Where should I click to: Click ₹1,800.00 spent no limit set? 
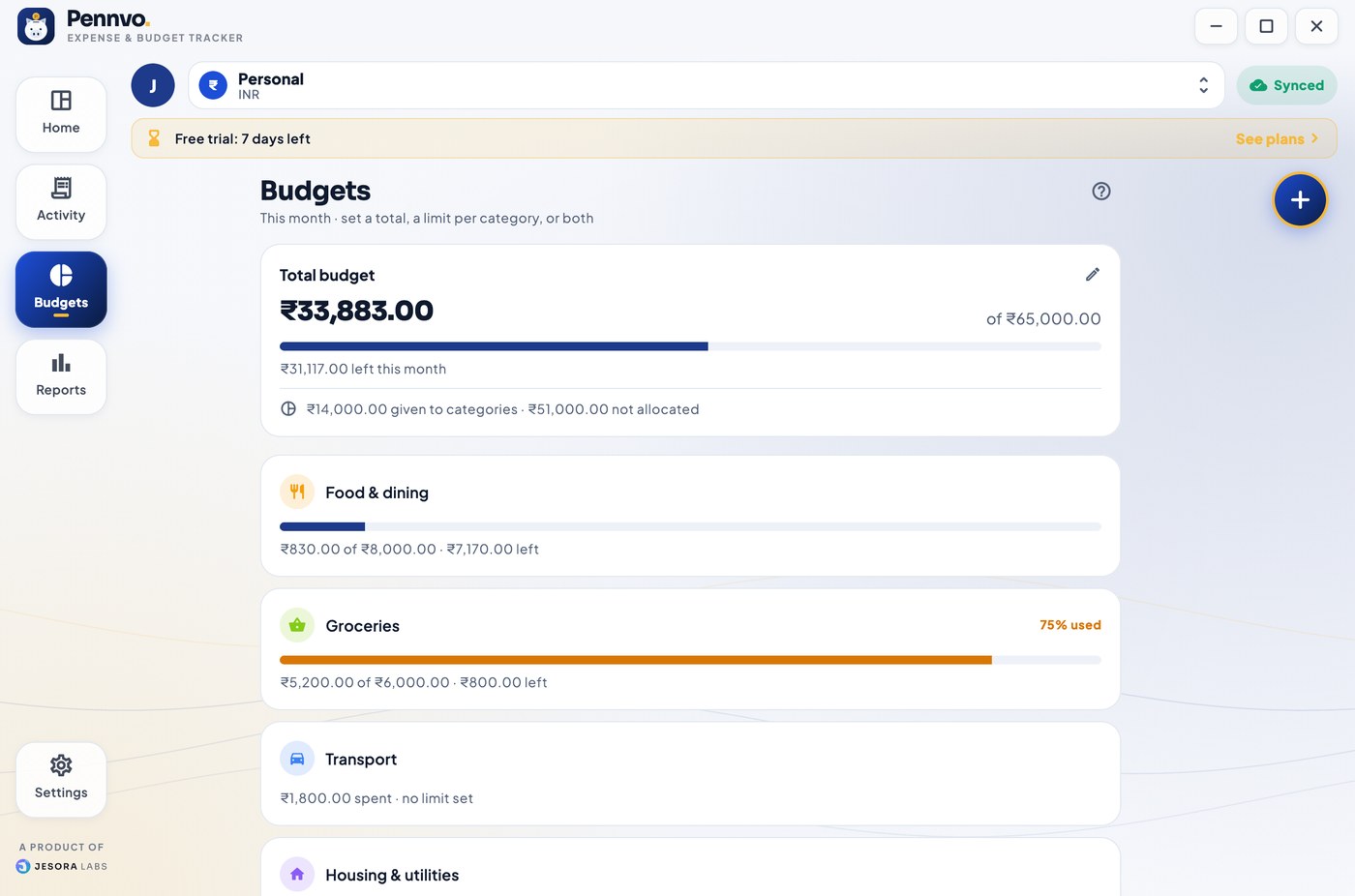[x=376, y=798]
